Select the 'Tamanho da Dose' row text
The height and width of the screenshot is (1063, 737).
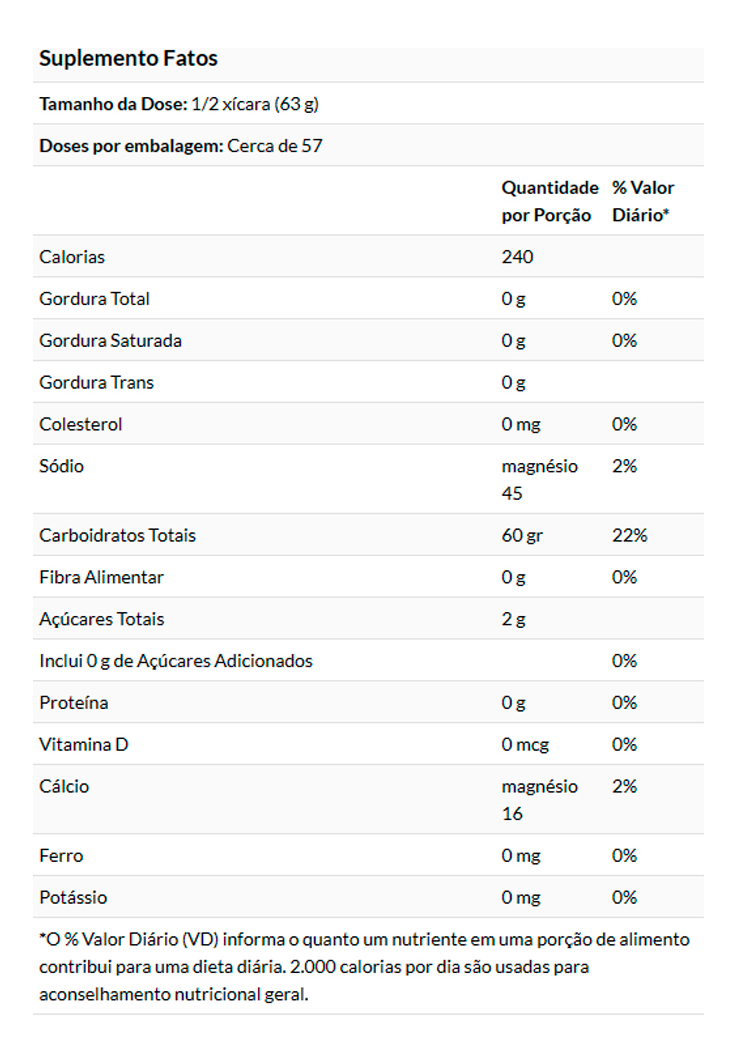[x=179, y=104]
